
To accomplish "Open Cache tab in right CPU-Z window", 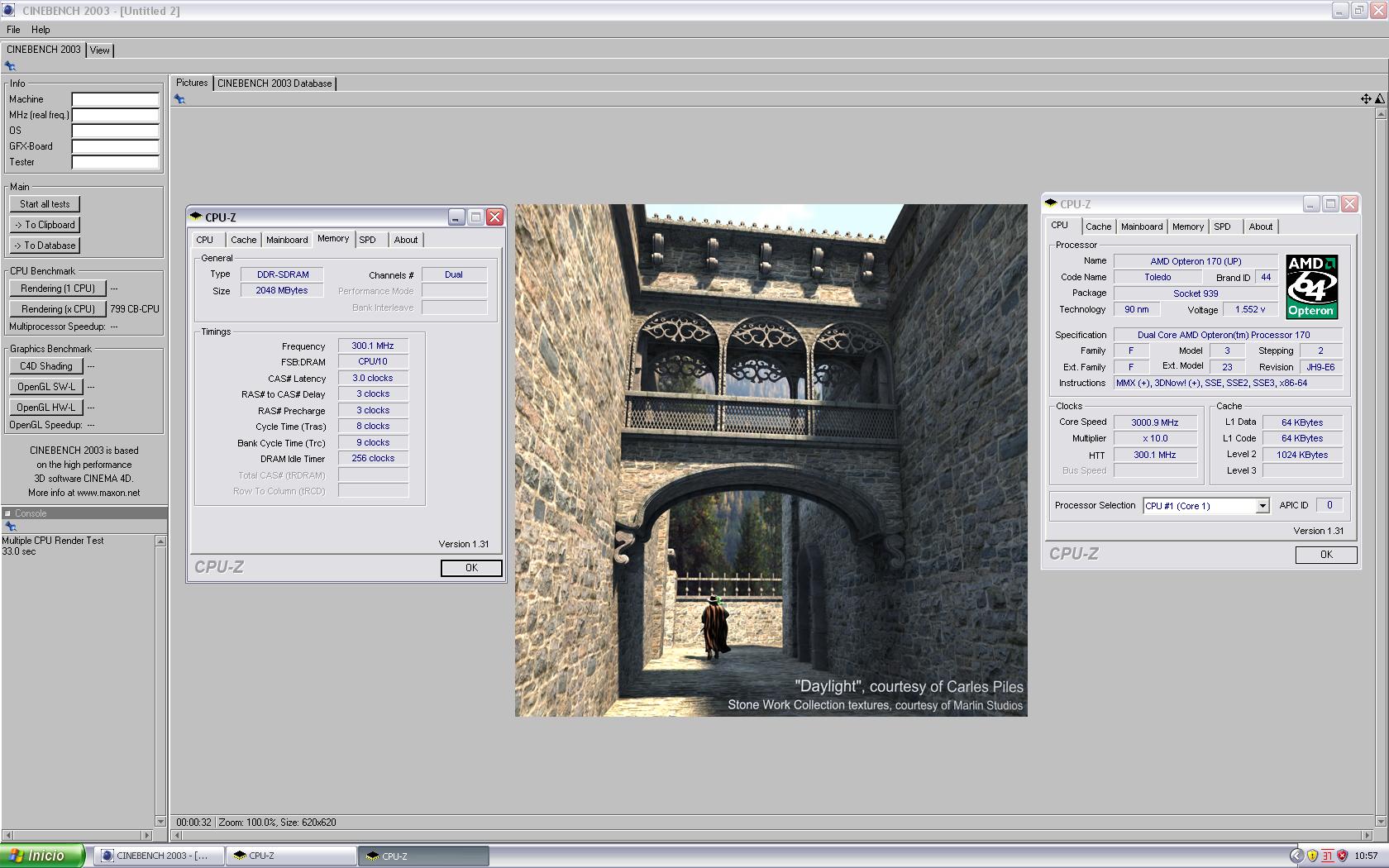I will click(x=1098, y=227).
